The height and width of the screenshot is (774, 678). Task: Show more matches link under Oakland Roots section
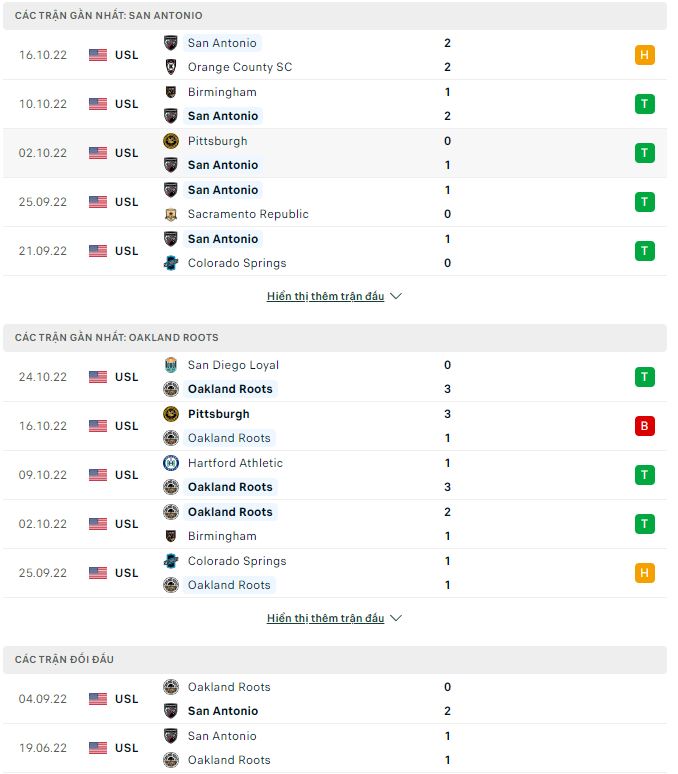[325, 619]
